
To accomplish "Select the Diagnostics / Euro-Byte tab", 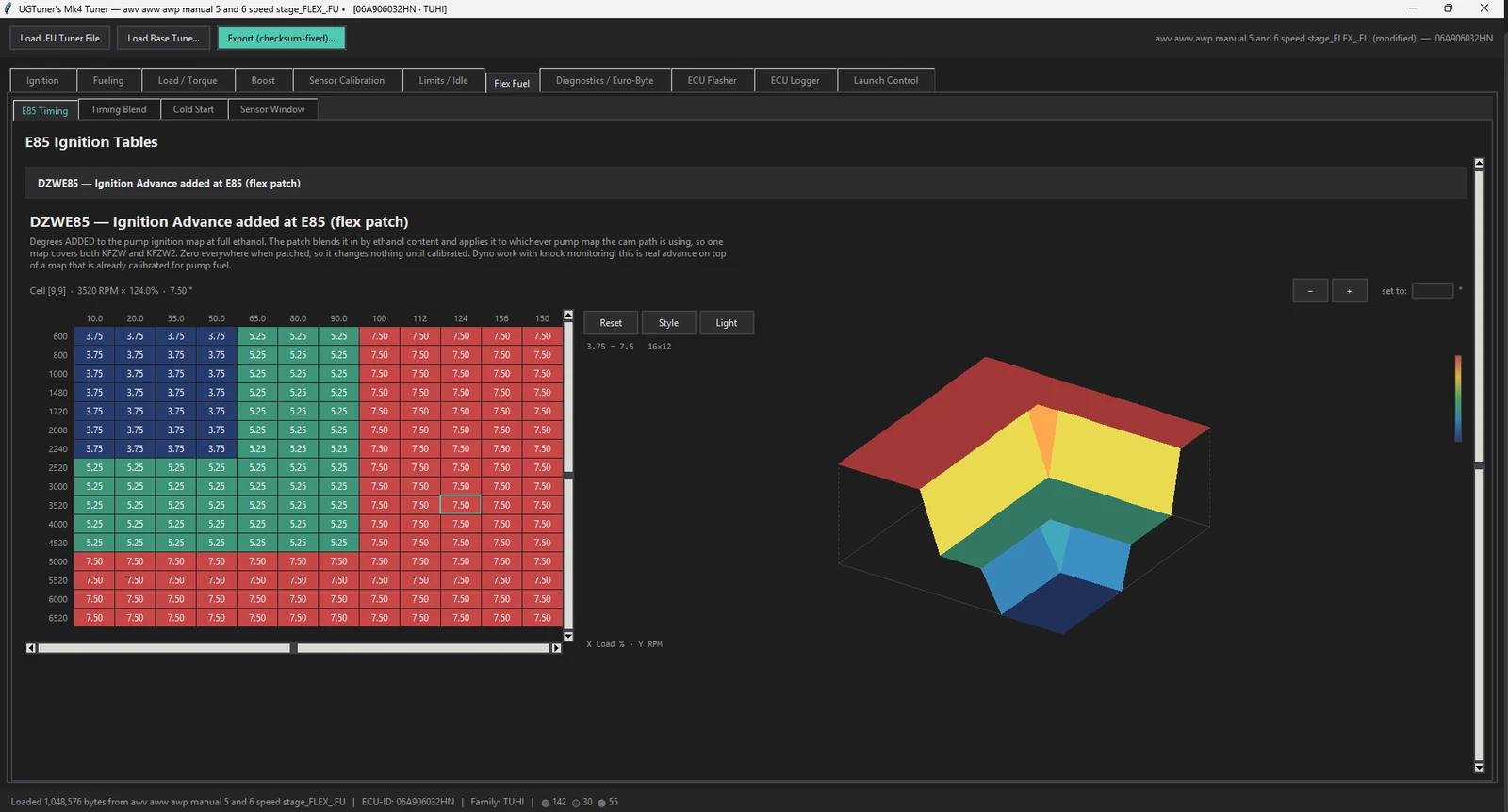I will (604, 80).
